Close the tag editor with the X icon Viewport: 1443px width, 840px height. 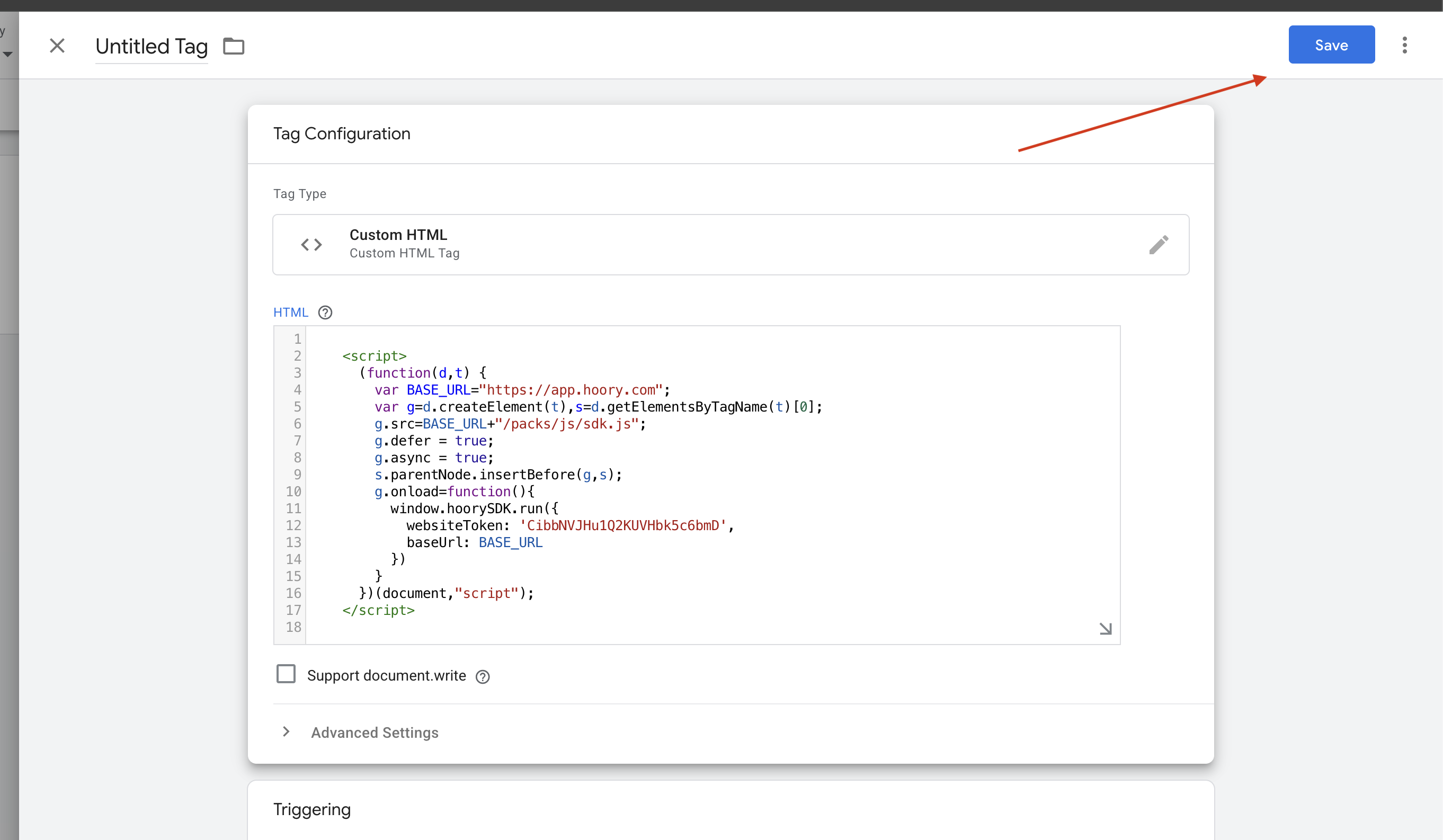pos(57,45)
